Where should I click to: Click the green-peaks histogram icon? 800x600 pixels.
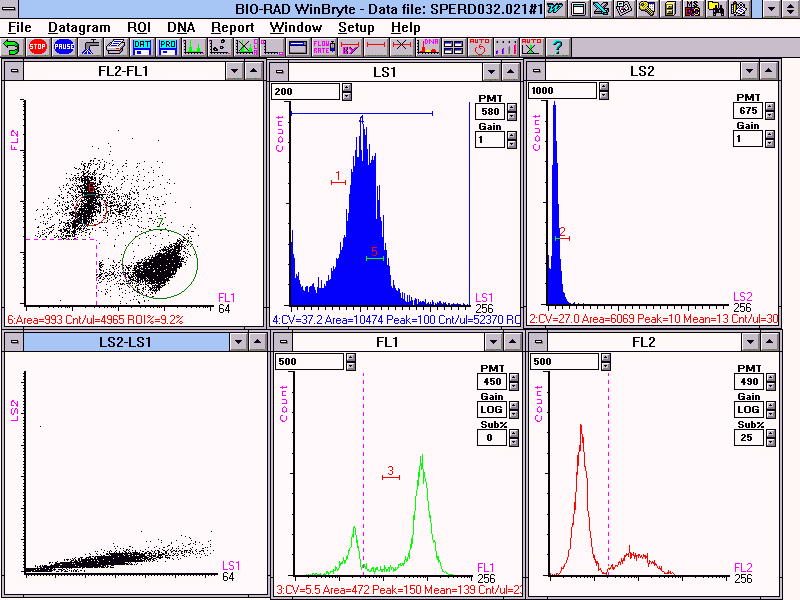[194, 47]
